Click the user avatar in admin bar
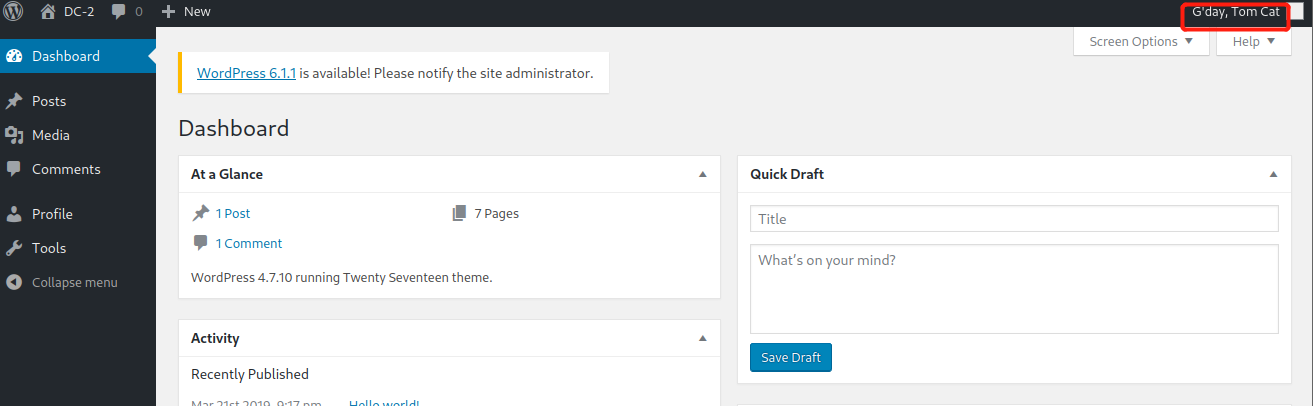This screenshot has width=1313, height=406. [1297, 12]
